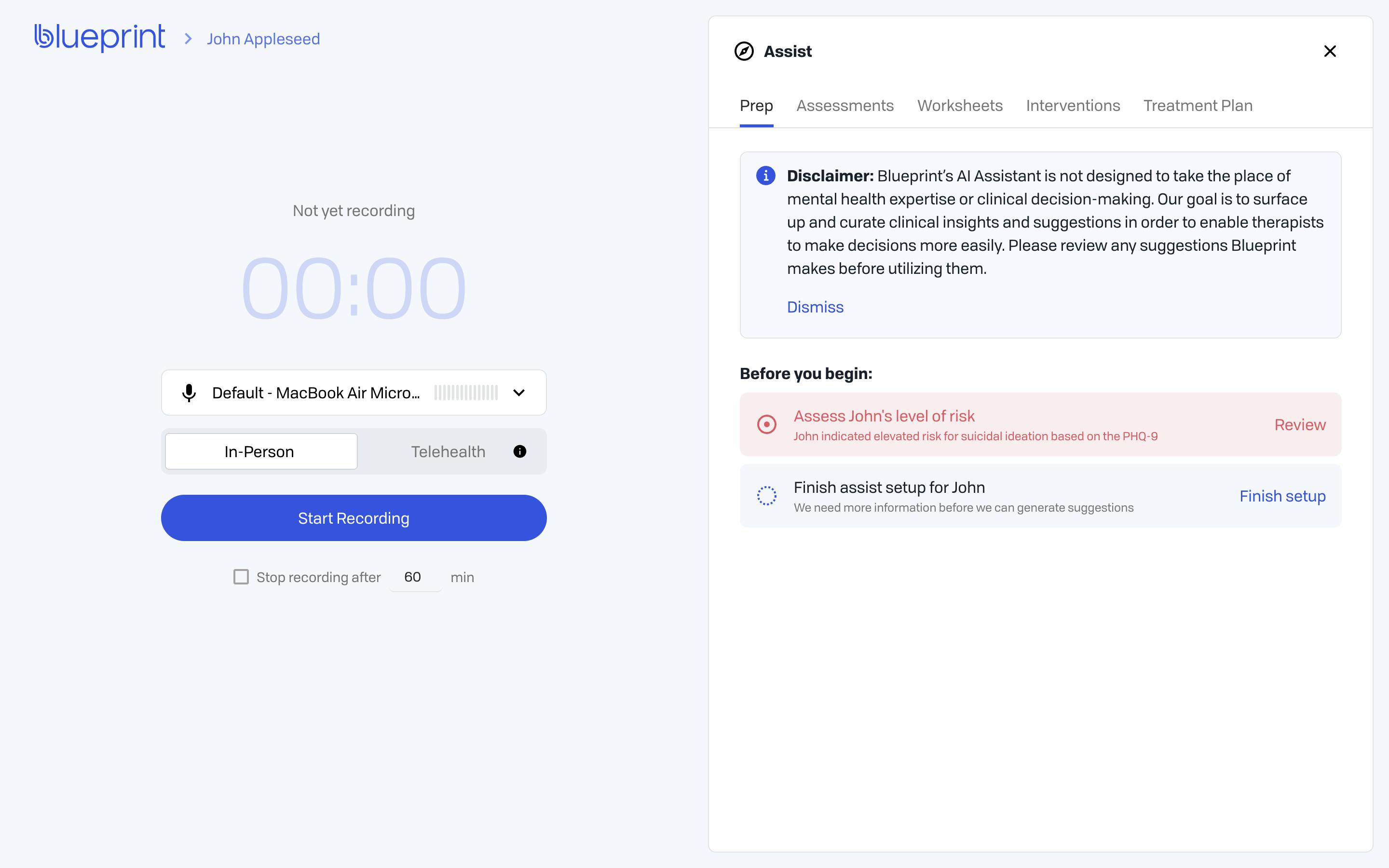Screen dimensions: 1389x868
Task: Click the dotted circle setup icon
Action: pyautogui.click(x=766, y=495)
